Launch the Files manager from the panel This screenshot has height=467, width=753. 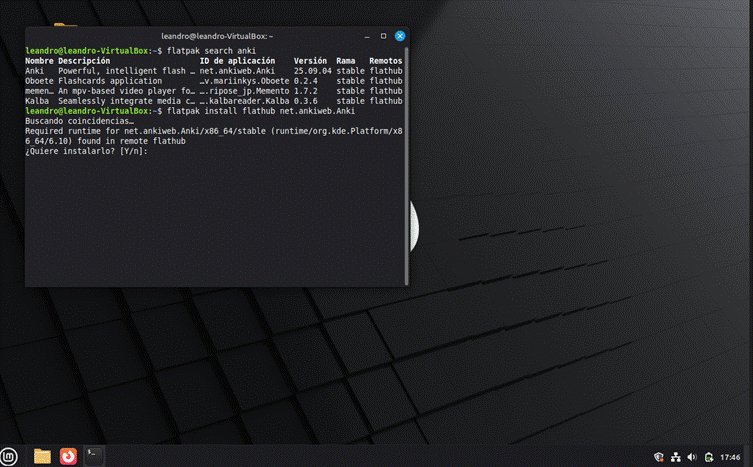(x=42, y=456)
